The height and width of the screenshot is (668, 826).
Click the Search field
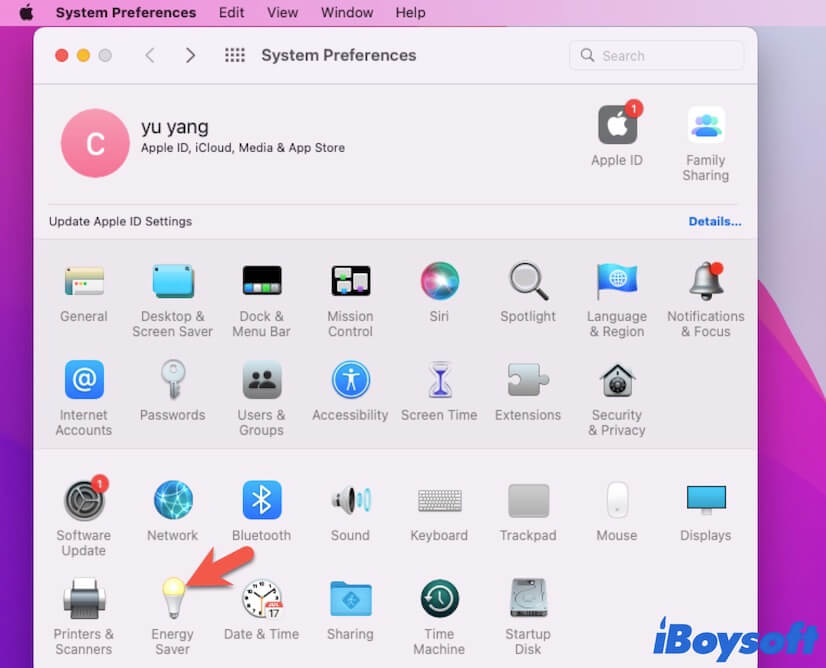pos(656,55)
